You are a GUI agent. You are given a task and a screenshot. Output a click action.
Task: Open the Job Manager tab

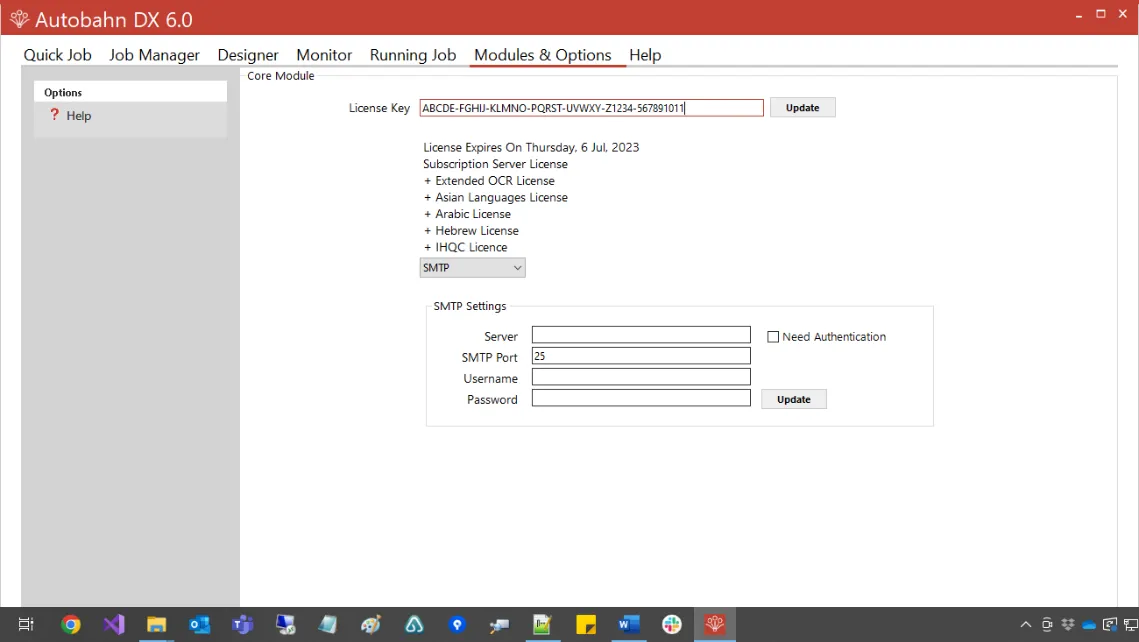pyautogui.click(x=154, y=55)
